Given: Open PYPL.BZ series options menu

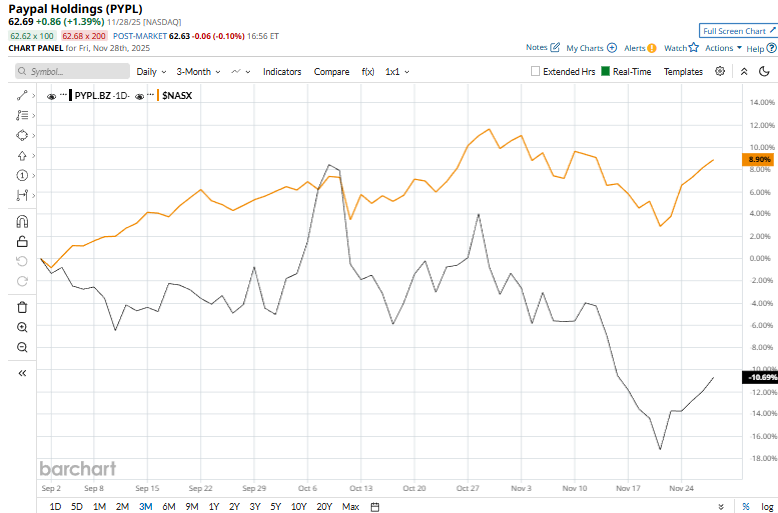Looking at the screenshot, I should coord(63,95).
